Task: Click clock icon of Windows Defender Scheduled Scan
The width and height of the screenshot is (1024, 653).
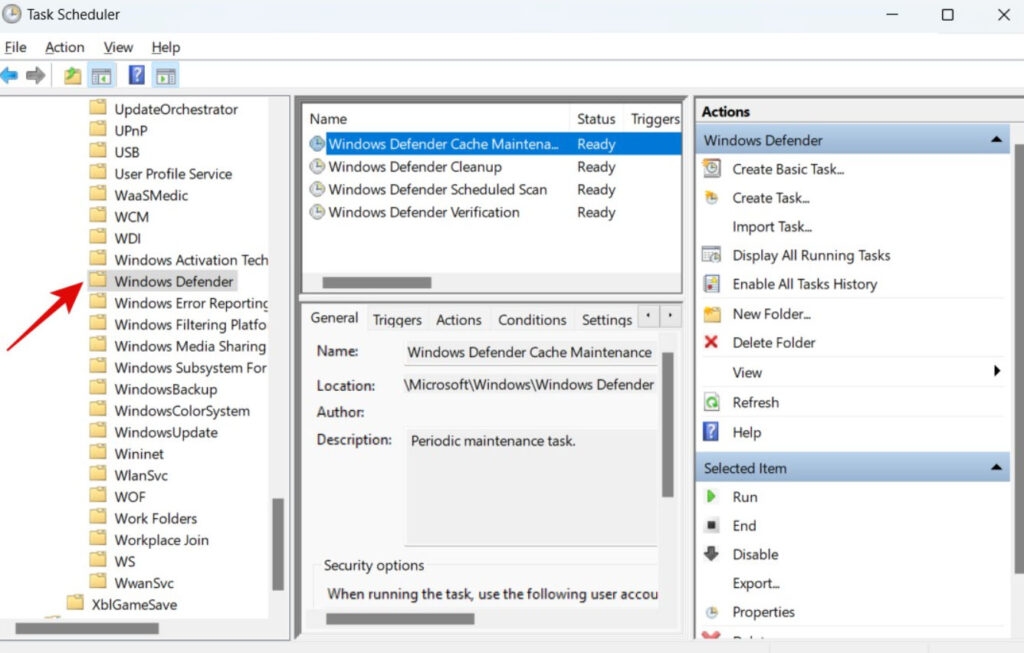Action: 317,189
